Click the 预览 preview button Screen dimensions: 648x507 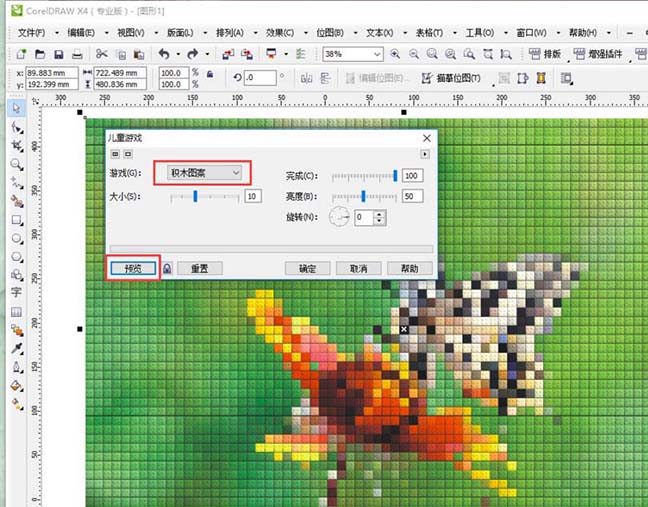click(132, 268)
